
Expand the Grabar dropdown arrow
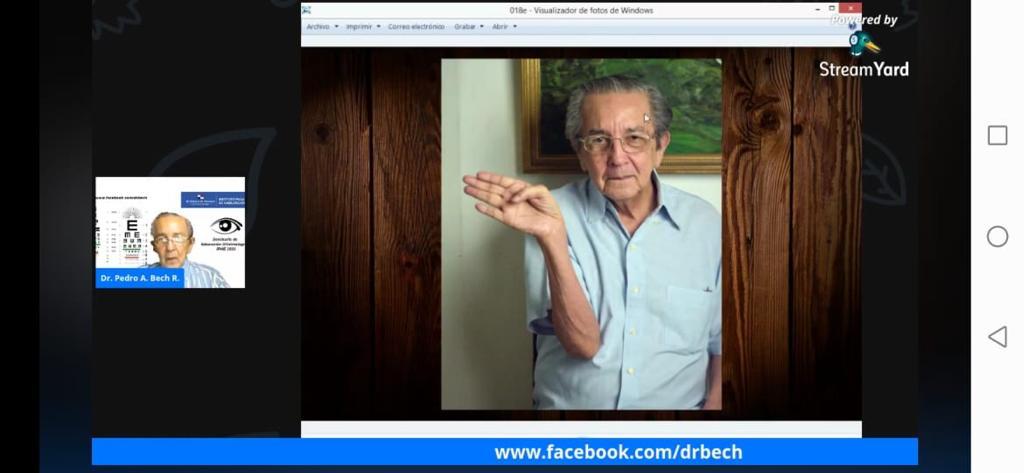[x=482, y=27]
